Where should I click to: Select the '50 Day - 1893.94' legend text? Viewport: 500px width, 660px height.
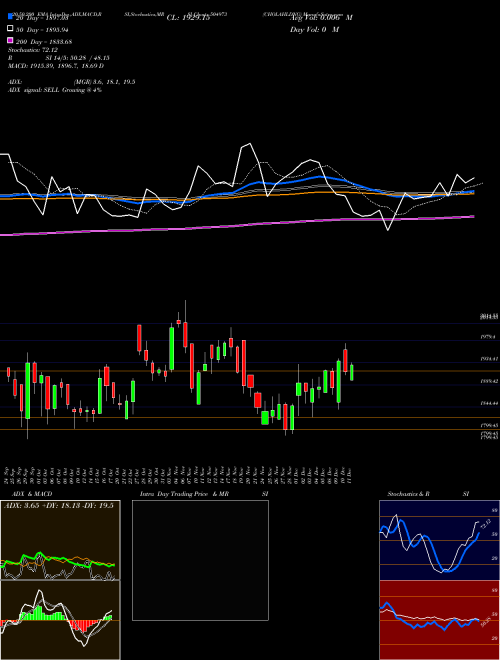(x=42, y=30)
